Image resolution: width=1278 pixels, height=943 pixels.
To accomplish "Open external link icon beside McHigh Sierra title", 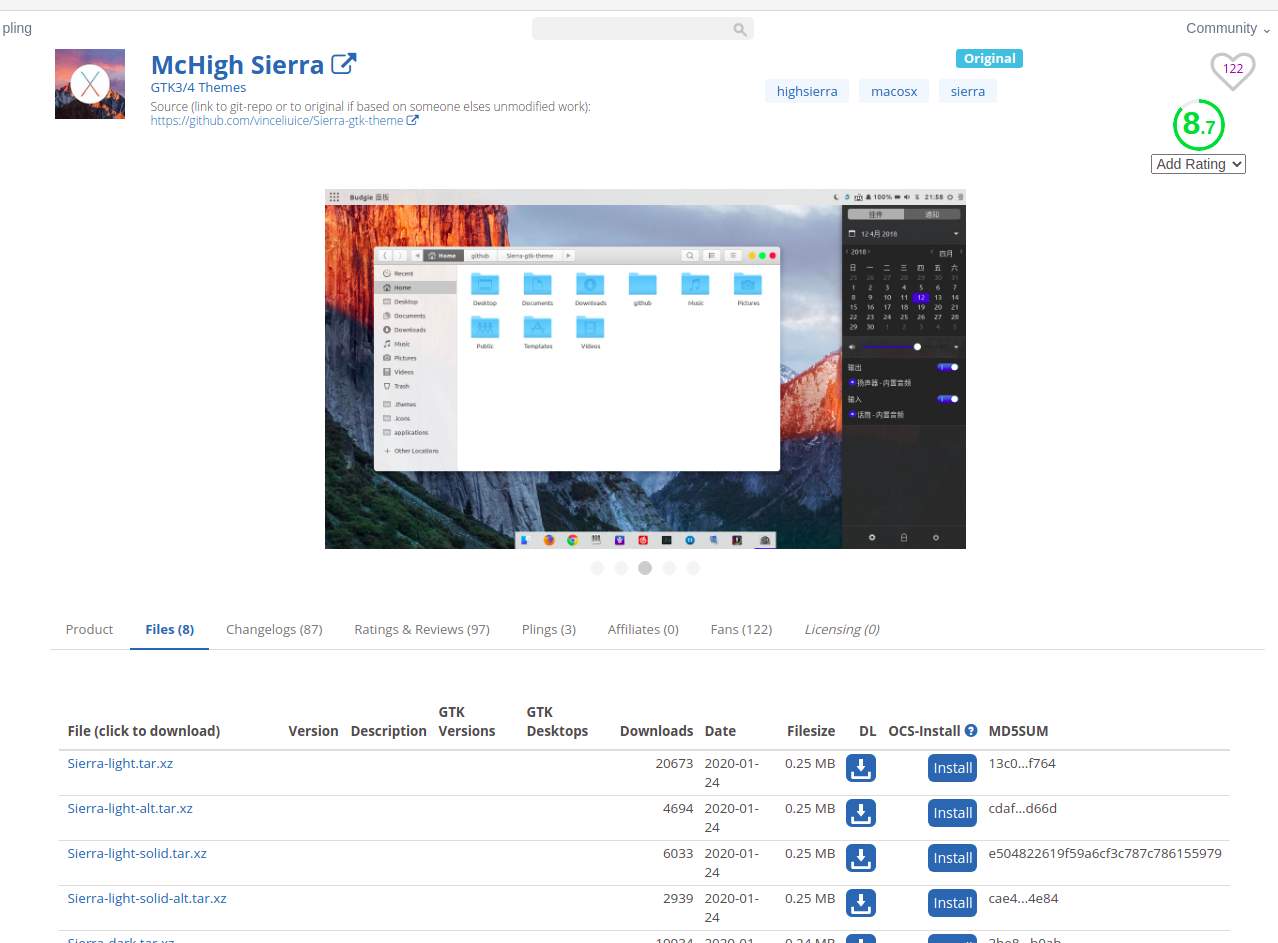I will pyautogui.click(x=343, y=64).
